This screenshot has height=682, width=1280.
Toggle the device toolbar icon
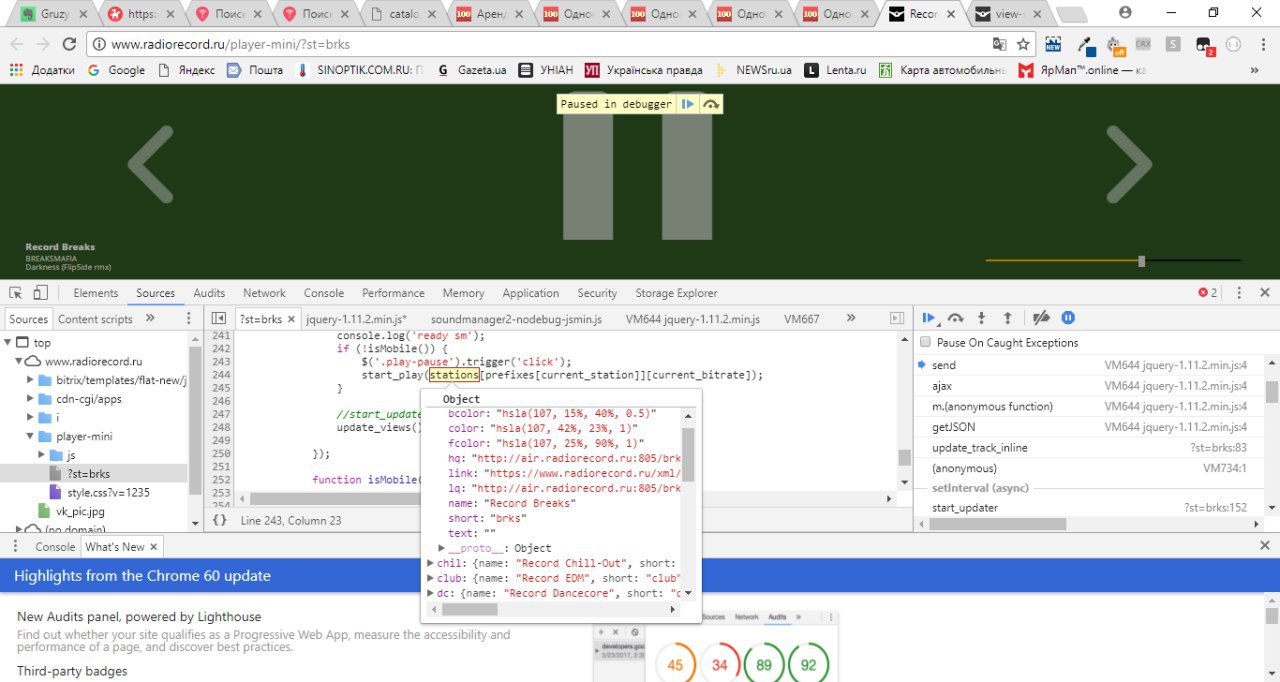[x=40, y=293]
